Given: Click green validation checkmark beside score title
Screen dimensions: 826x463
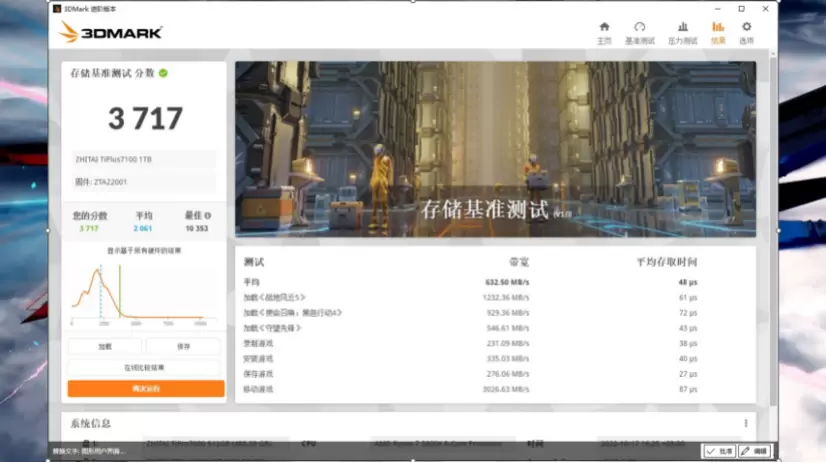Looking at the screenshot, I should click(163, 73).
